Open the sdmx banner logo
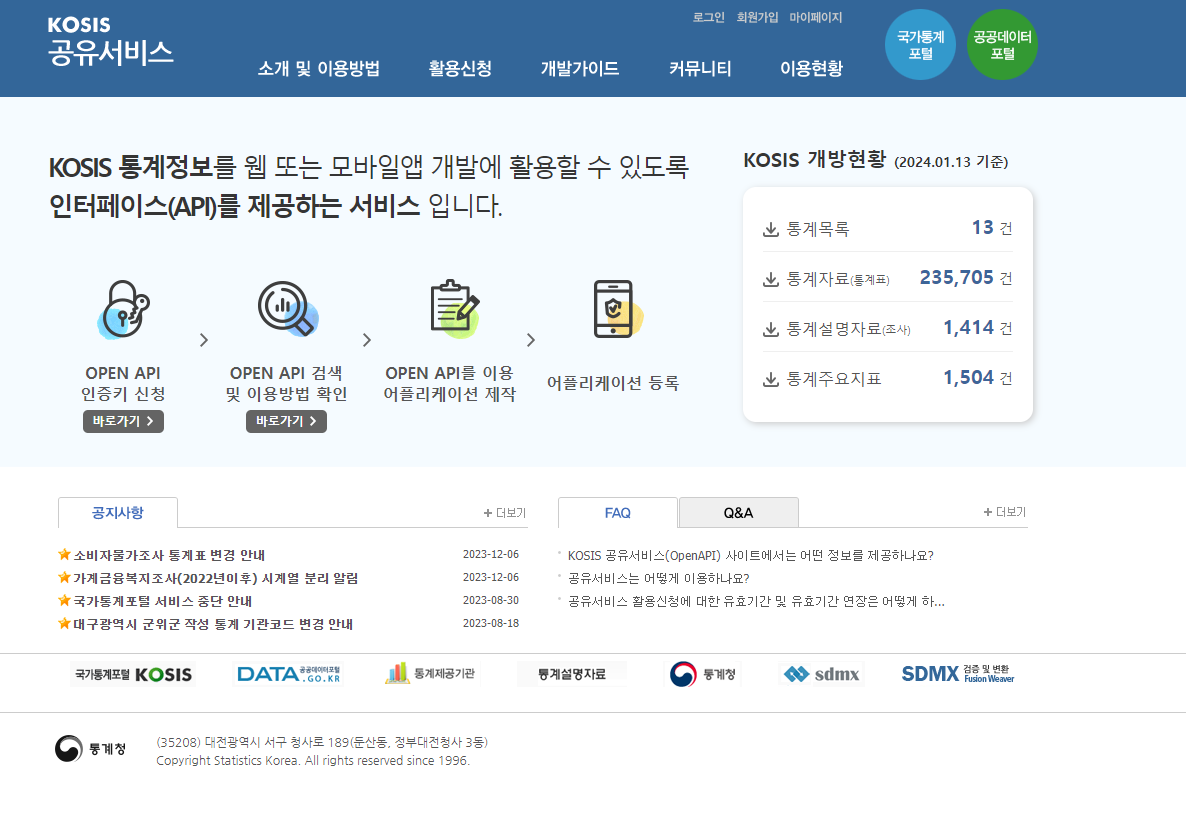 click(x=821, y=674)
